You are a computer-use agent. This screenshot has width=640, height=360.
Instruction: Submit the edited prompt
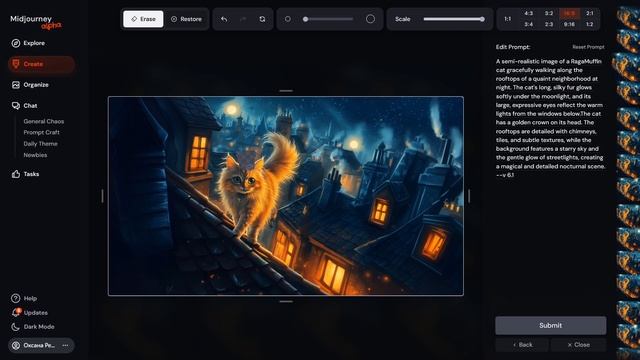[x=551, y=325]
